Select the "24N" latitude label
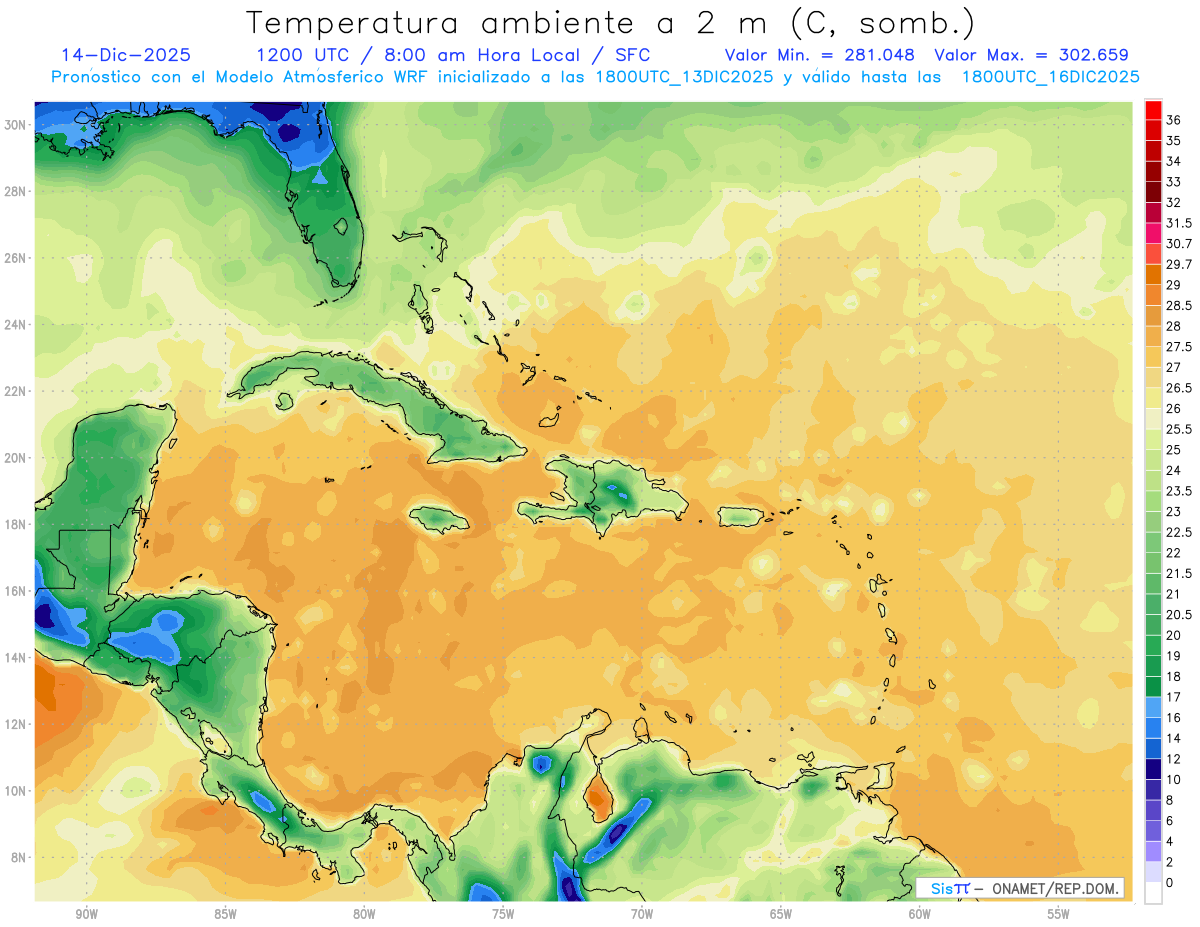 point(17,324)
